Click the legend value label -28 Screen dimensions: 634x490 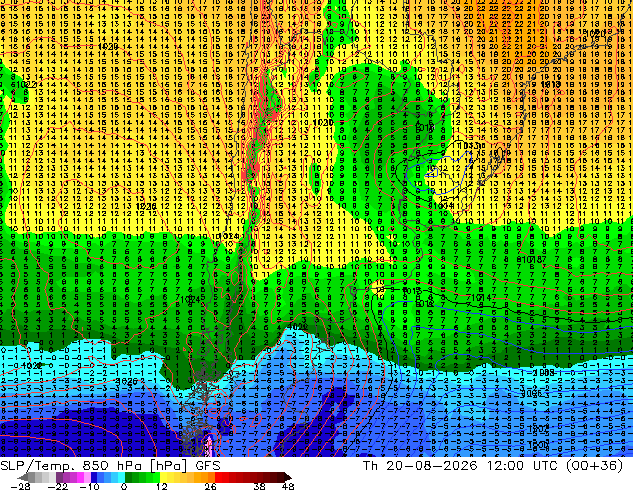tap(20, 486)
